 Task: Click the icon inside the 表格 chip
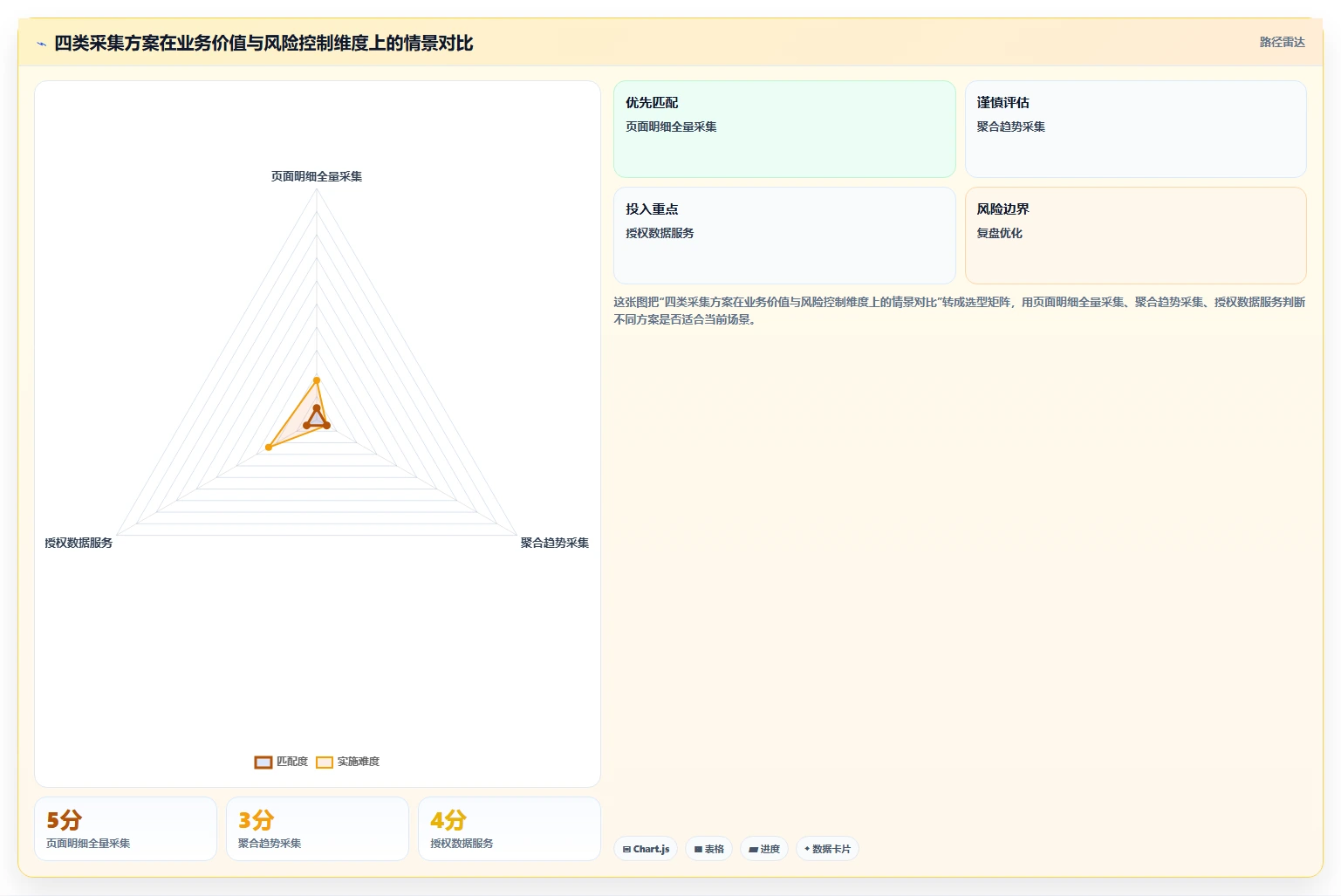point(698,850)
